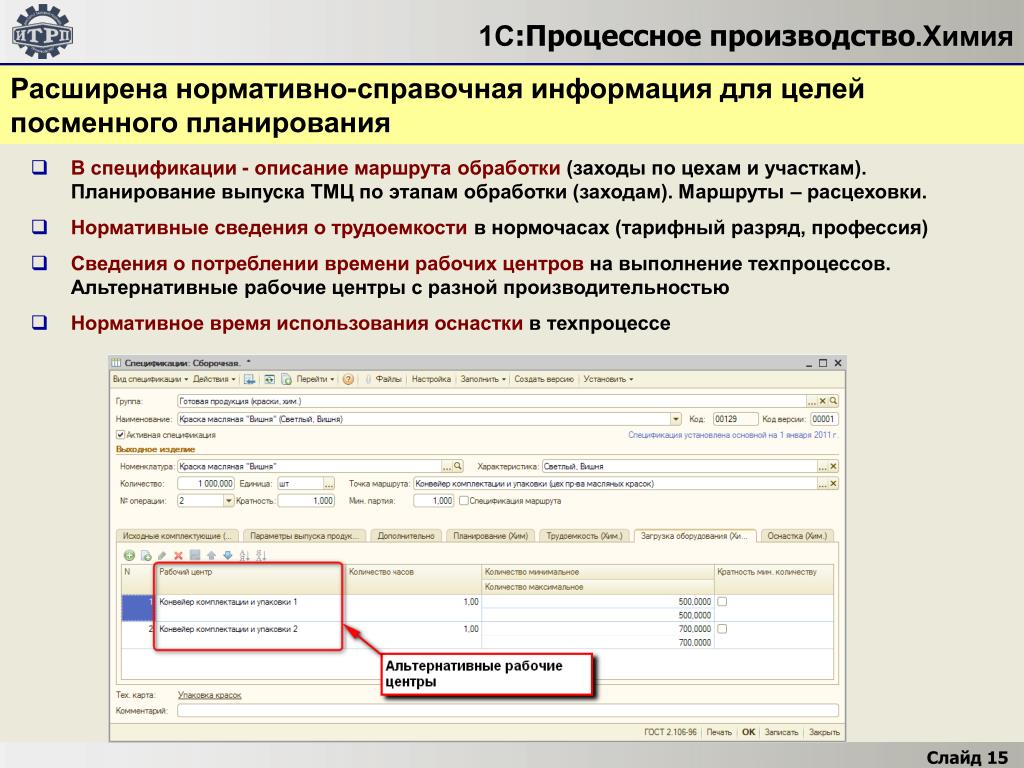
Task: Click the ellipsis select button in Группа field
Action: (x=812, y=401)
